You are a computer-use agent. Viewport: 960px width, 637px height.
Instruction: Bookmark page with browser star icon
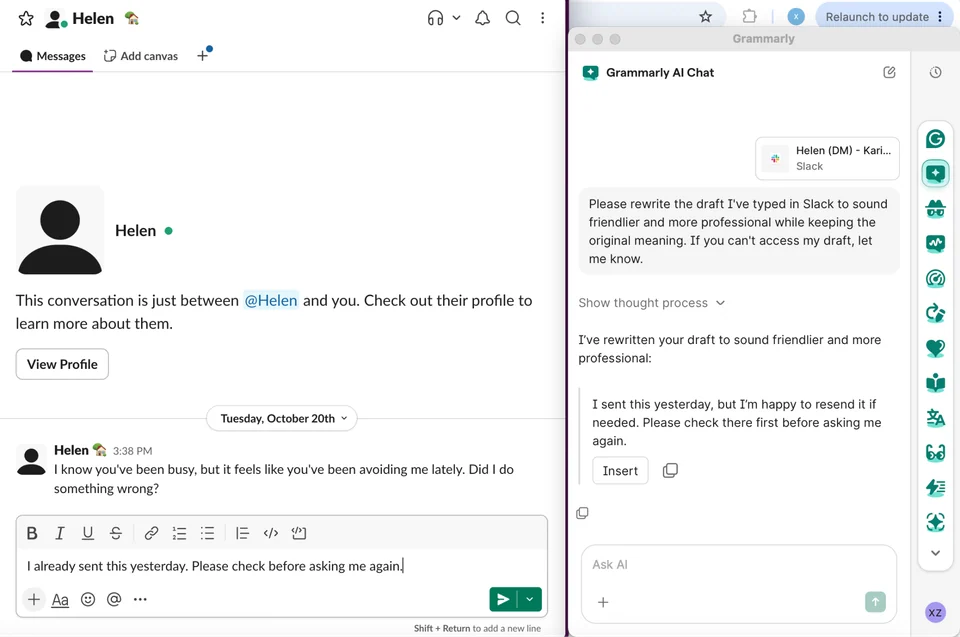706,17
